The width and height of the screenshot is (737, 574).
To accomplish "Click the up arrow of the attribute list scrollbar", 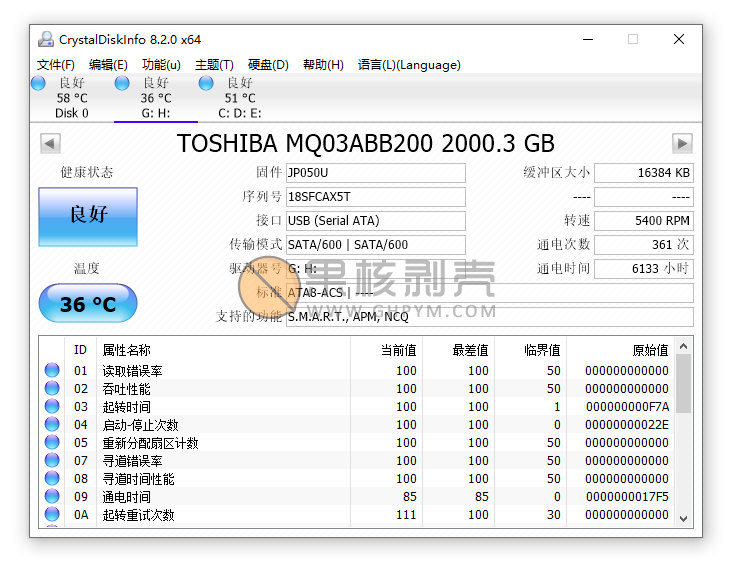I will (x=683, y=346).
